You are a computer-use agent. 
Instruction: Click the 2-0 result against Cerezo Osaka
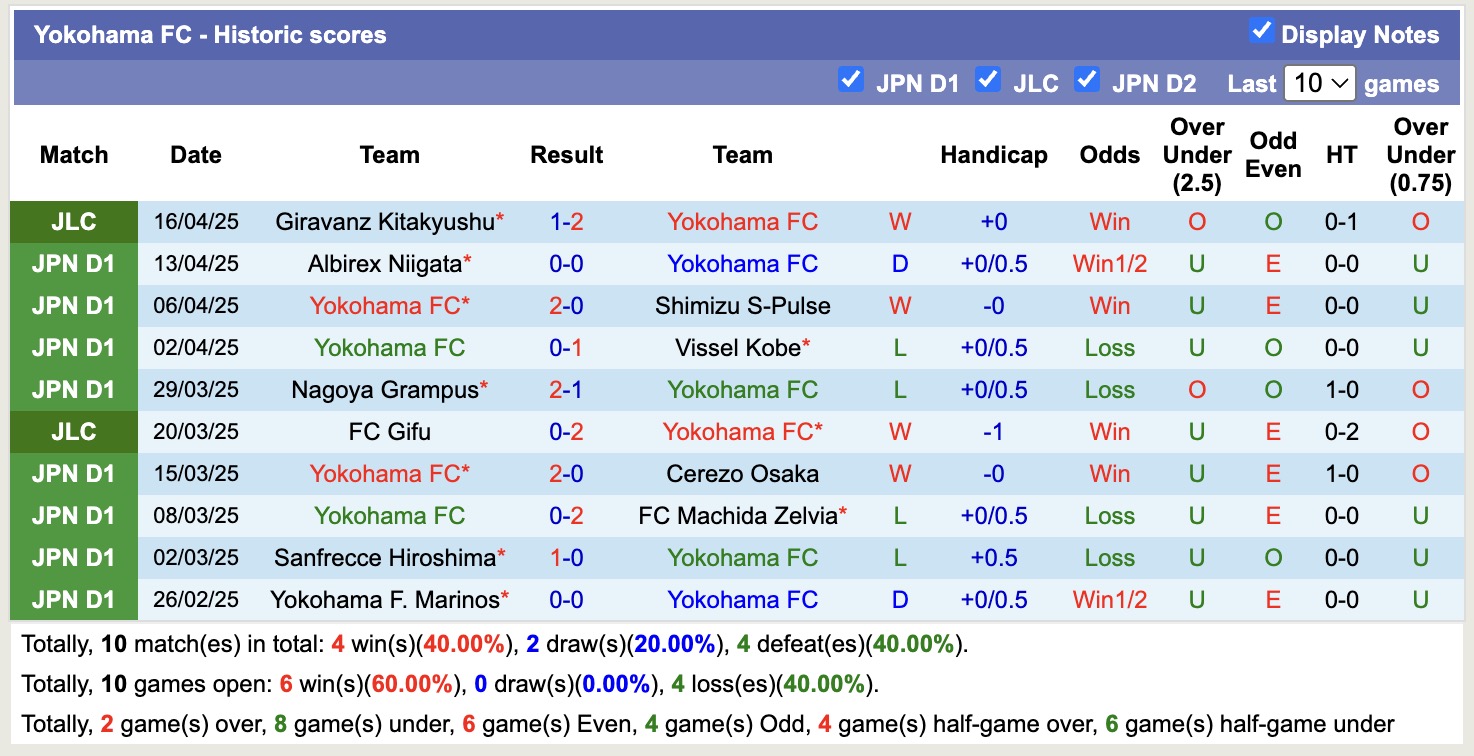(x=566, y=473)
